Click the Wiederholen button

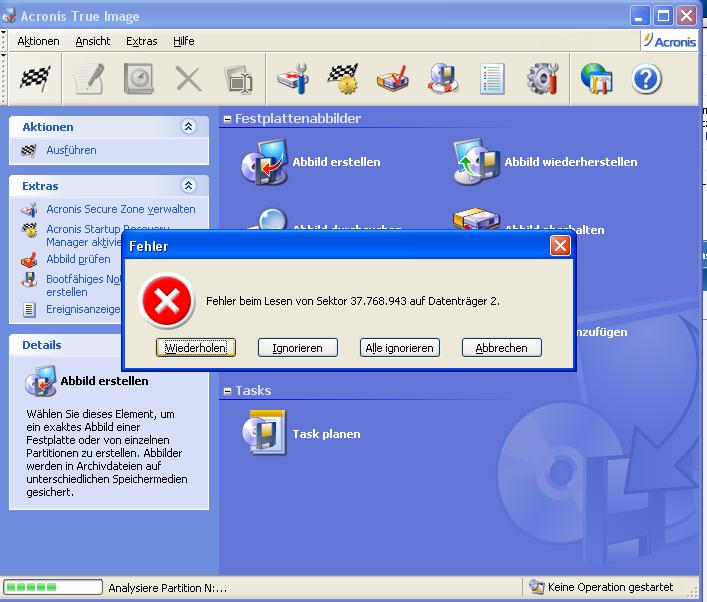[x=196, y=348]
